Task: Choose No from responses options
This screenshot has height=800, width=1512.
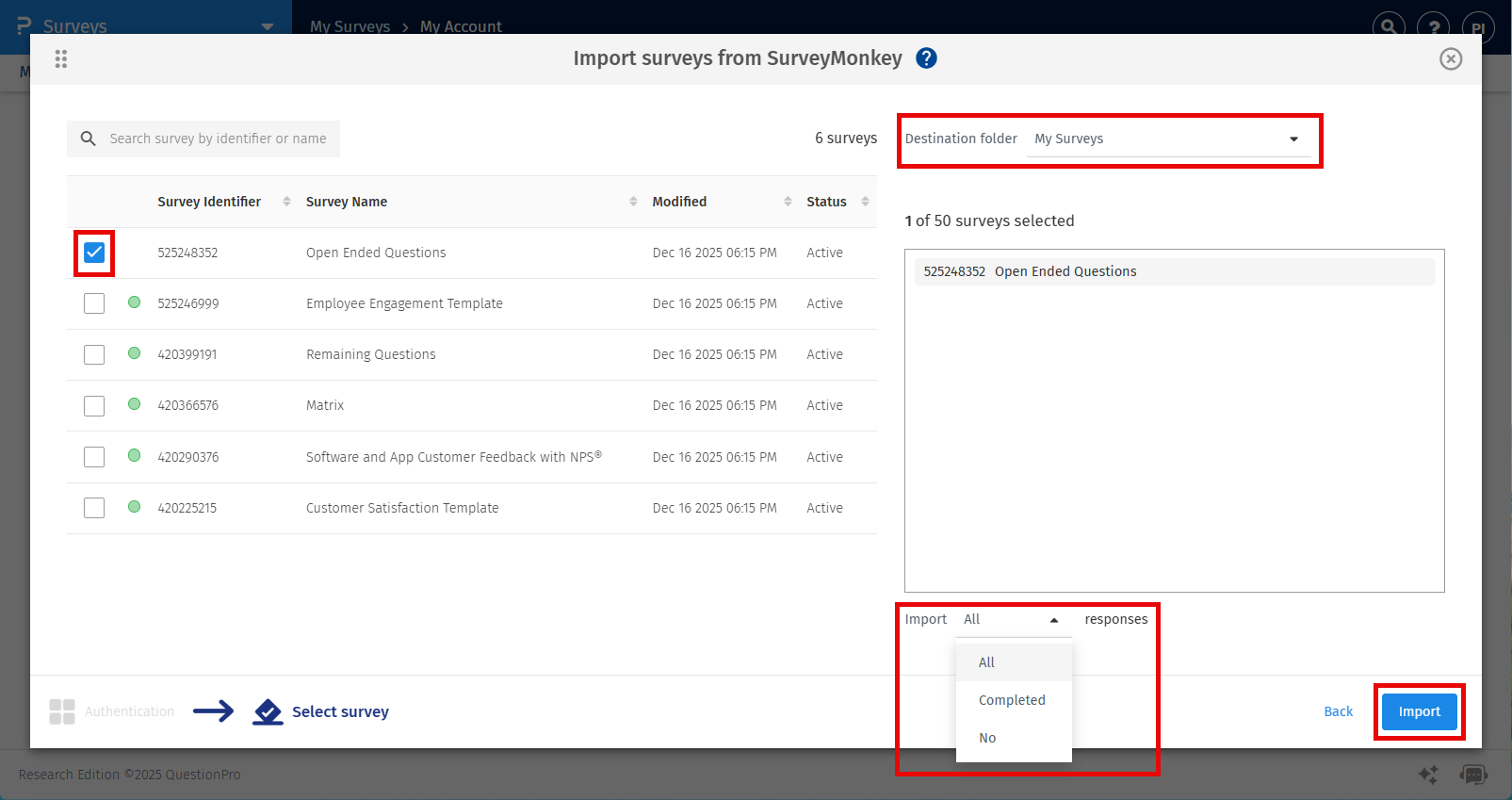Action: 987,738
